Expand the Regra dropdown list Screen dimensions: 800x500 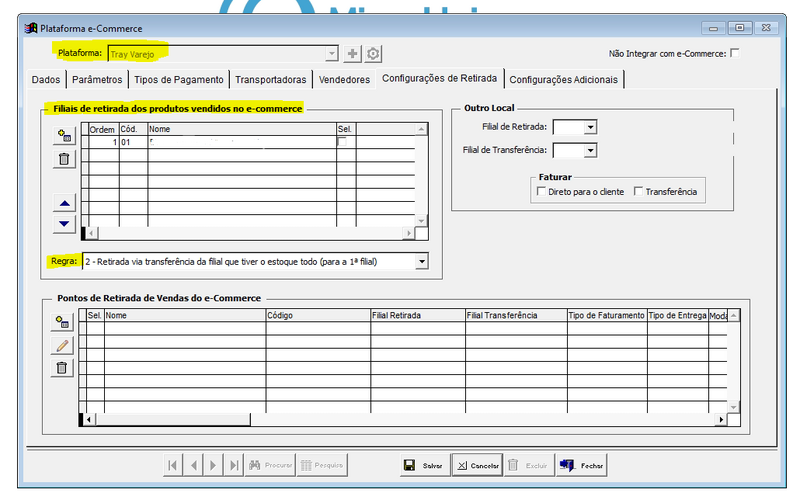[x=421, y=262]
